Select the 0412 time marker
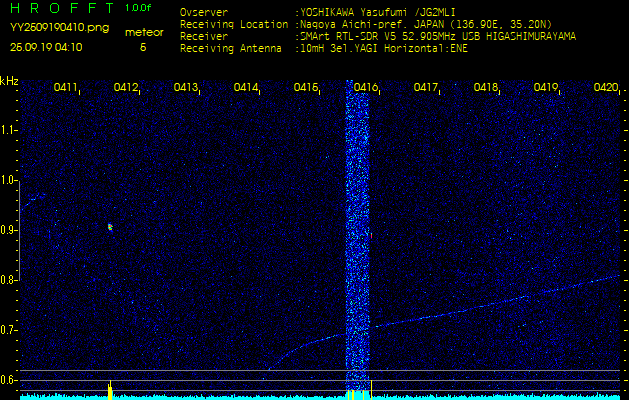Screen dimensions: 629x400 click(126, 88)
